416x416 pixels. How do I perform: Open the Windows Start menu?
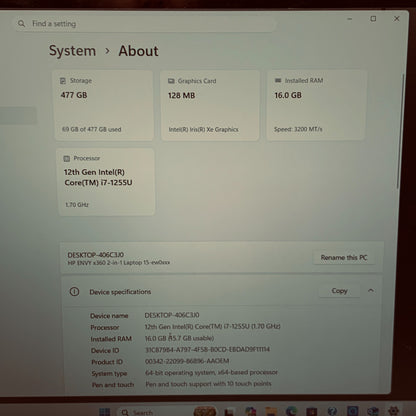(x=104, y=412)
